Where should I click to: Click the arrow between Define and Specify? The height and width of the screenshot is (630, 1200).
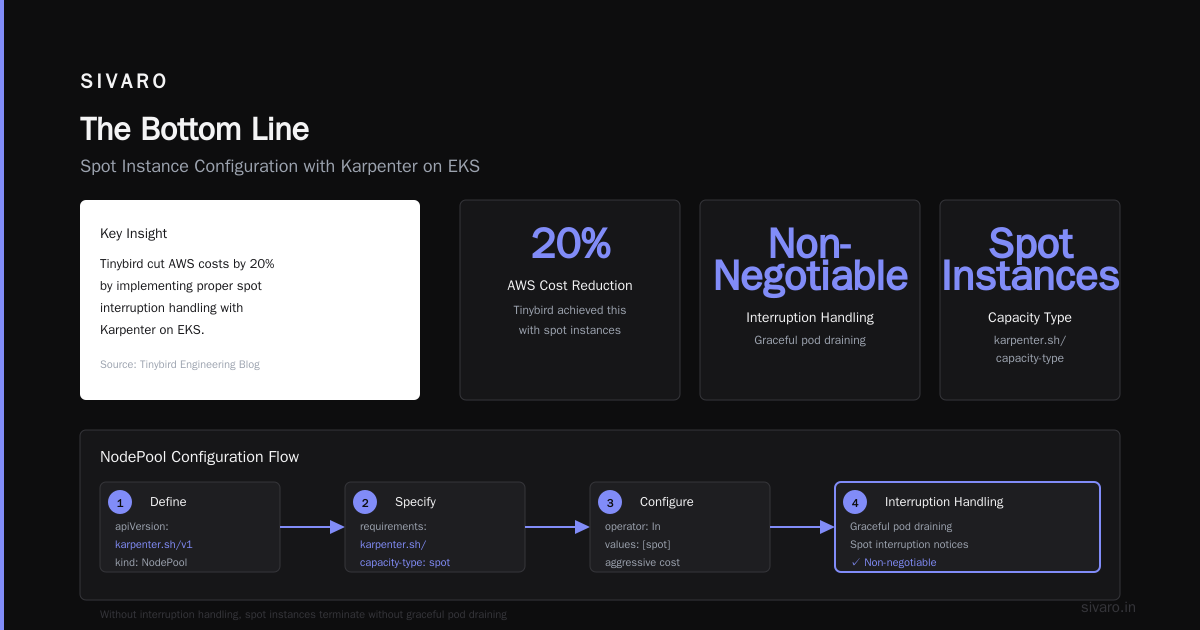(x=312, y=527)
